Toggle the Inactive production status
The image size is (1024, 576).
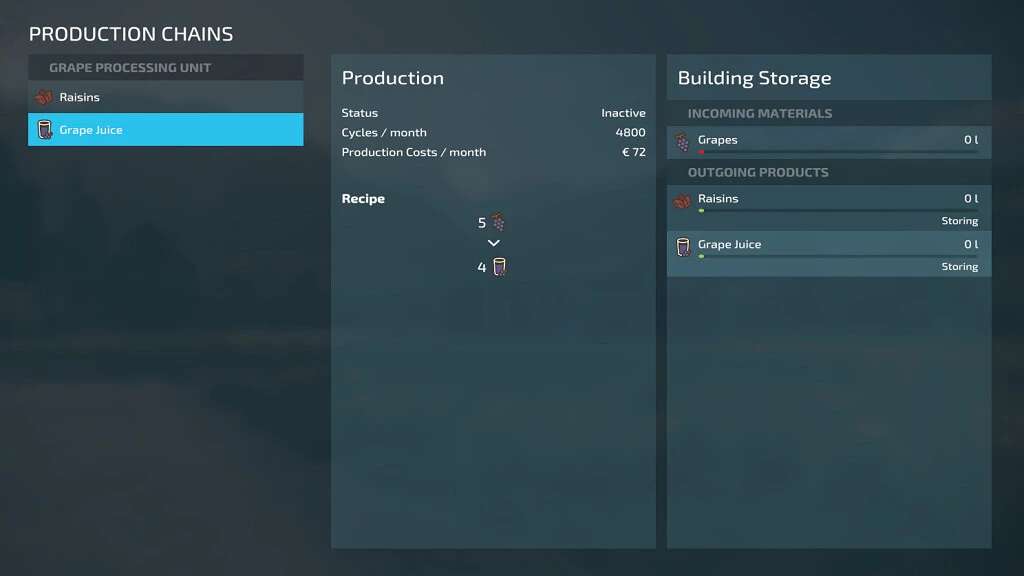click(x=623, y=113)
